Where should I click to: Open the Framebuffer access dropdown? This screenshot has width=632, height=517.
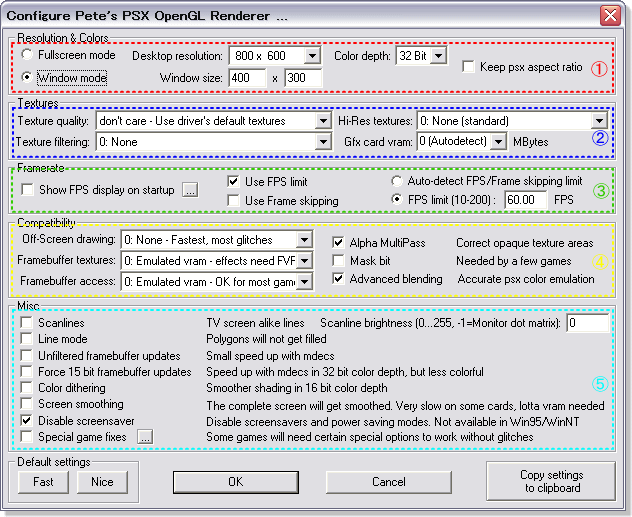(304, 281)
